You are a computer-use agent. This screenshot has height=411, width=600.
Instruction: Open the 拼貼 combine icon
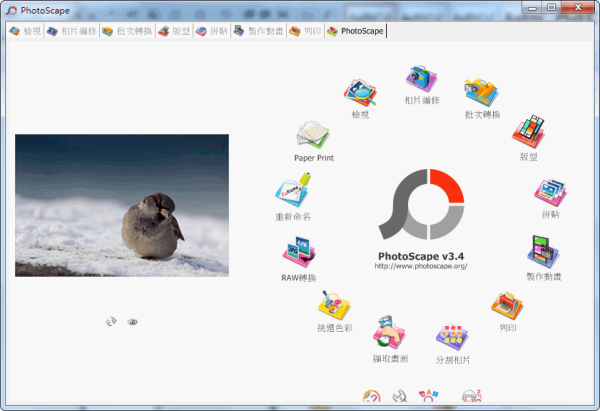coord(550,192)
